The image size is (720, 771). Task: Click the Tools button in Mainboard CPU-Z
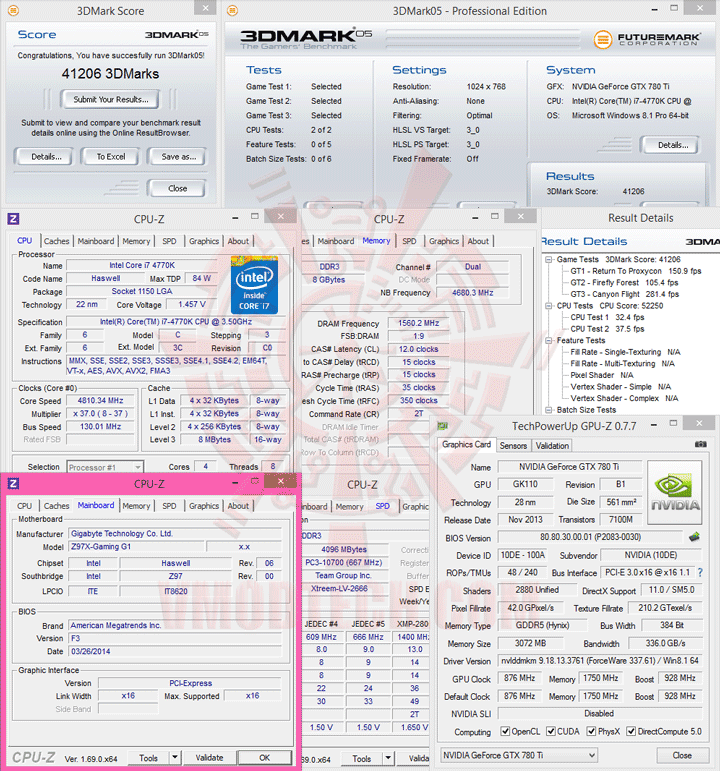(x=149, y=758)
